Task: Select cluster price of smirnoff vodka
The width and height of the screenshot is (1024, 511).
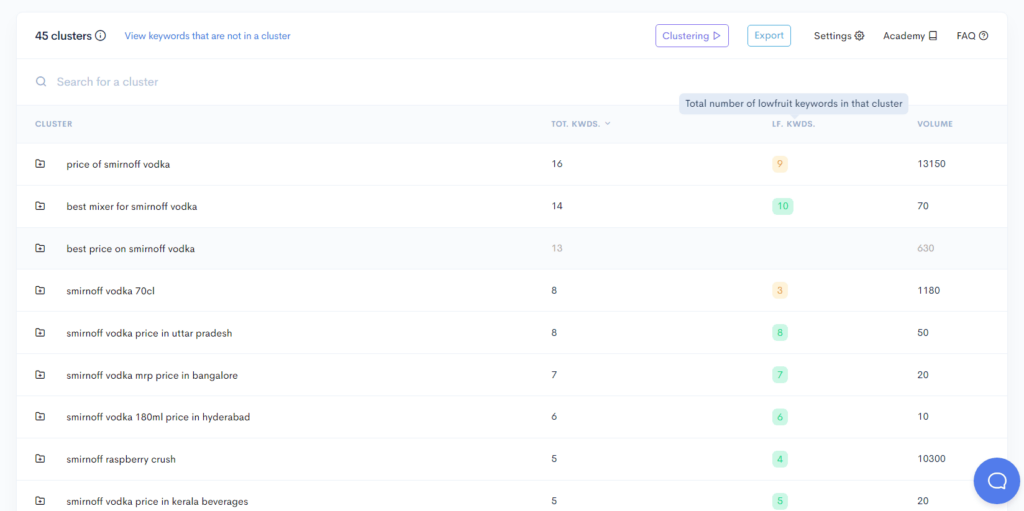Action: (x=118, y=165)
